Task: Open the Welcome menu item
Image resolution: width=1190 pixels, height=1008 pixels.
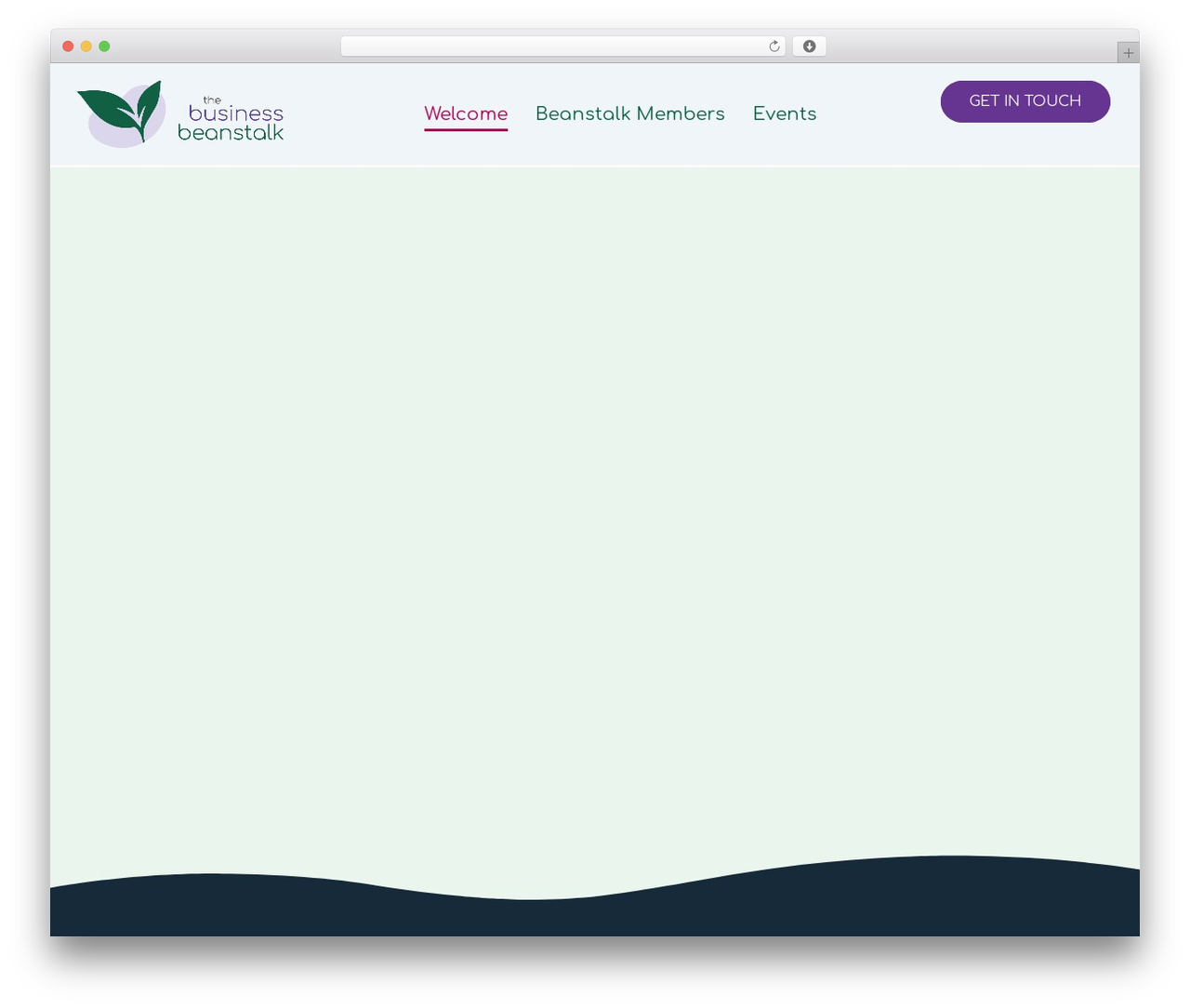Action: [466, 113]
